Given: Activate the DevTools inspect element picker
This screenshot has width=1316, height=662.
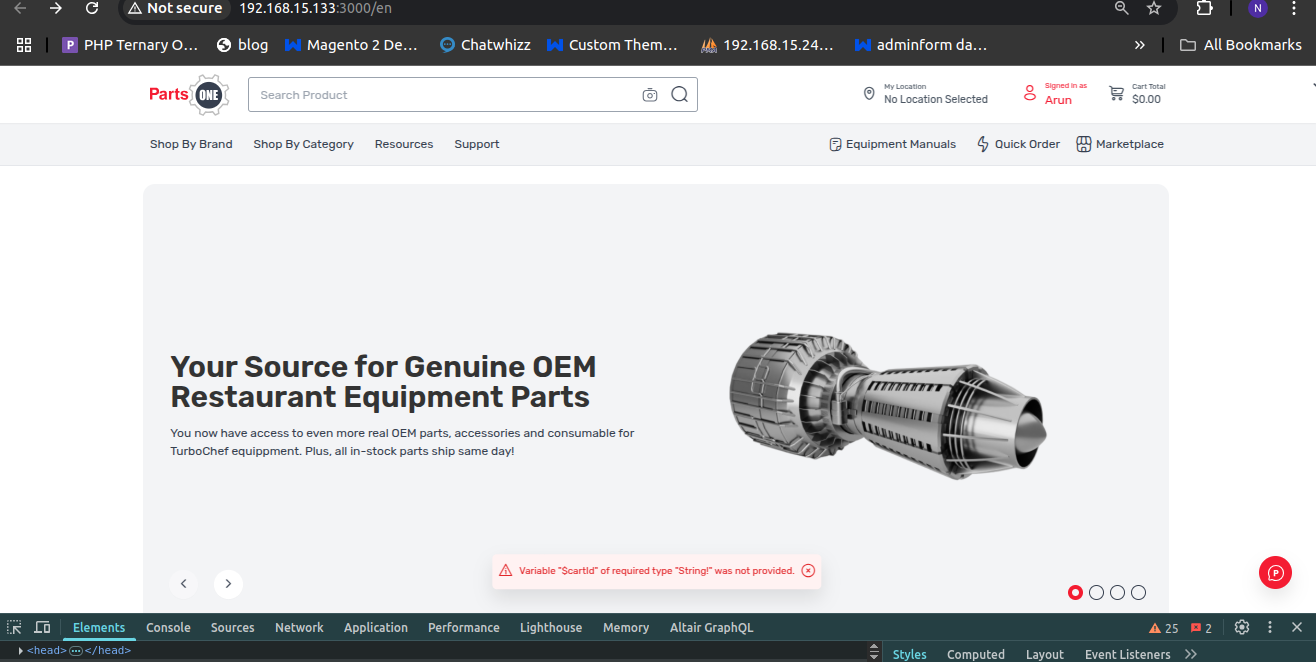Looking at the screenshot, I should tap(15, 627).
